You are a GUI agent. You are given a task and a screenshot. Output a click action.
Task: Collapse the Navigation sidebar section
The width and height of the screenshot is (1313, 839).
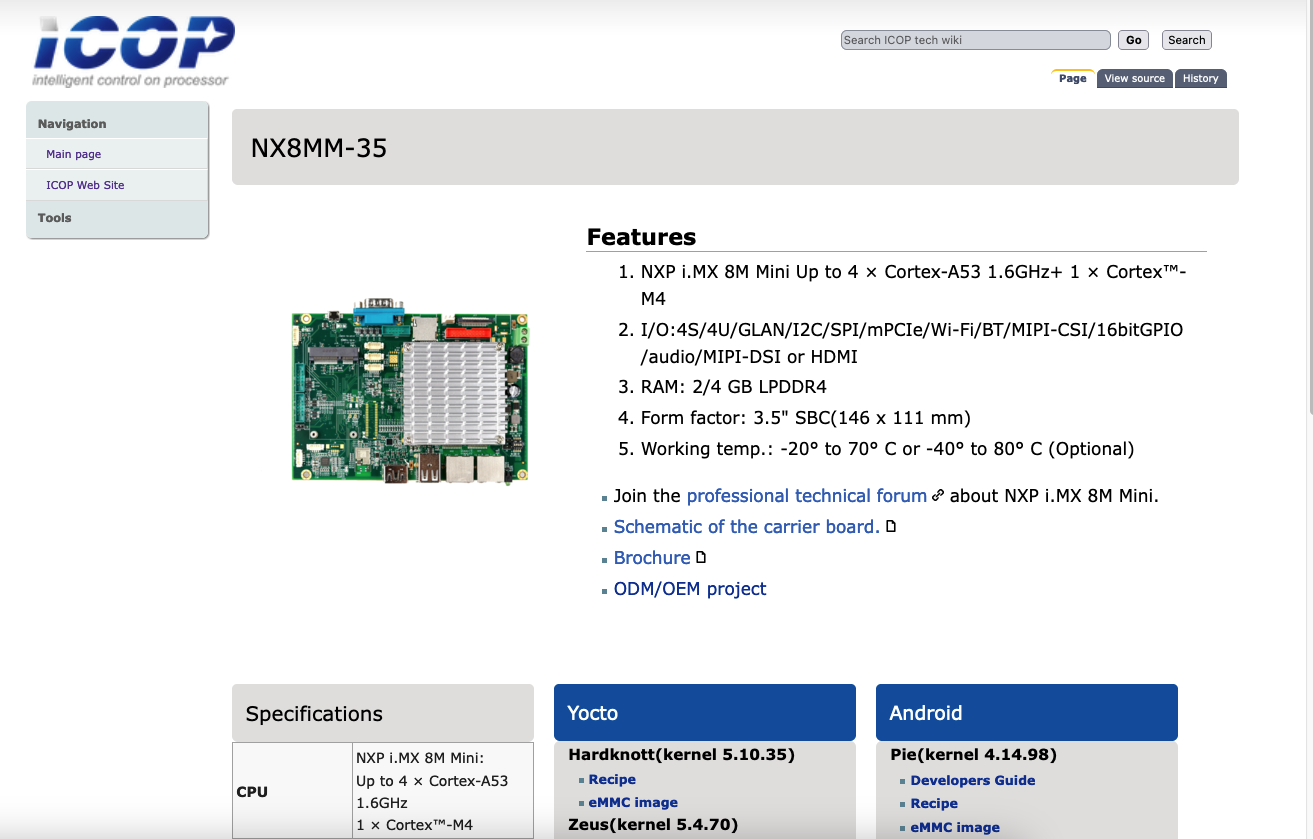(x=72, y=124)
